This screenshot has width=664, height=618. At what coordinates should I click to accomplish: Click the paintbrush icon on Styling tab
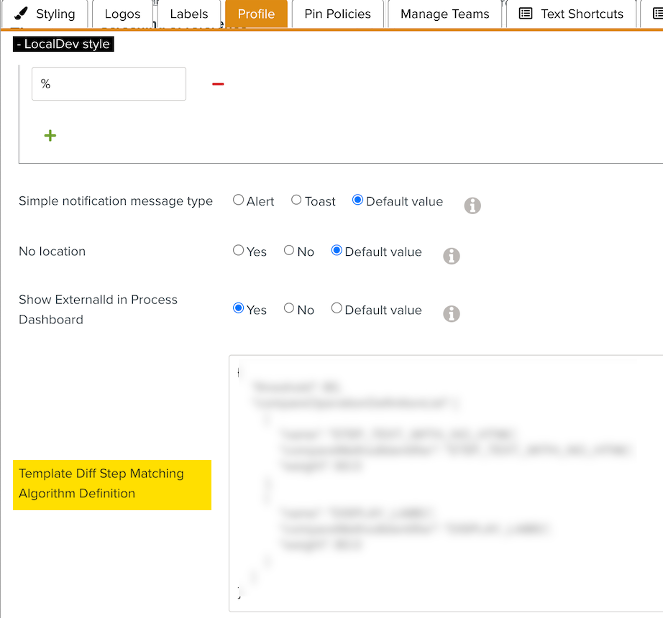click(x=22, y=14)
